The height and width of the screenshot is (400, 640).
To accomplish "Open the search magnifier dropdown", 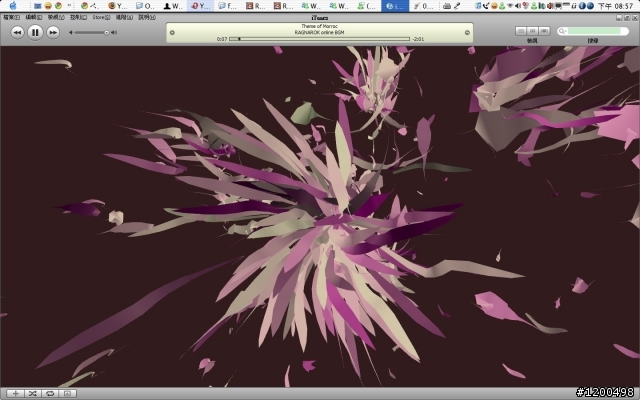I will point(562,31).
